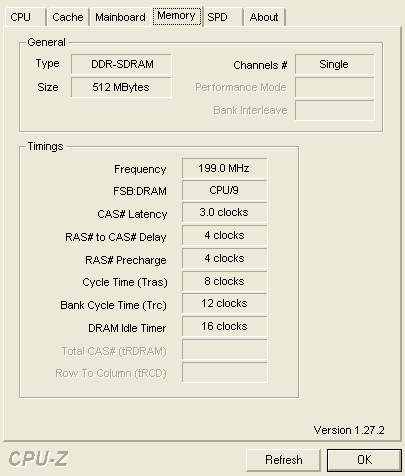Click the RAS# to CAS# Delay value field
Image resolution: width=405 pixels, height=476 pixels.
tap(225, 235)
